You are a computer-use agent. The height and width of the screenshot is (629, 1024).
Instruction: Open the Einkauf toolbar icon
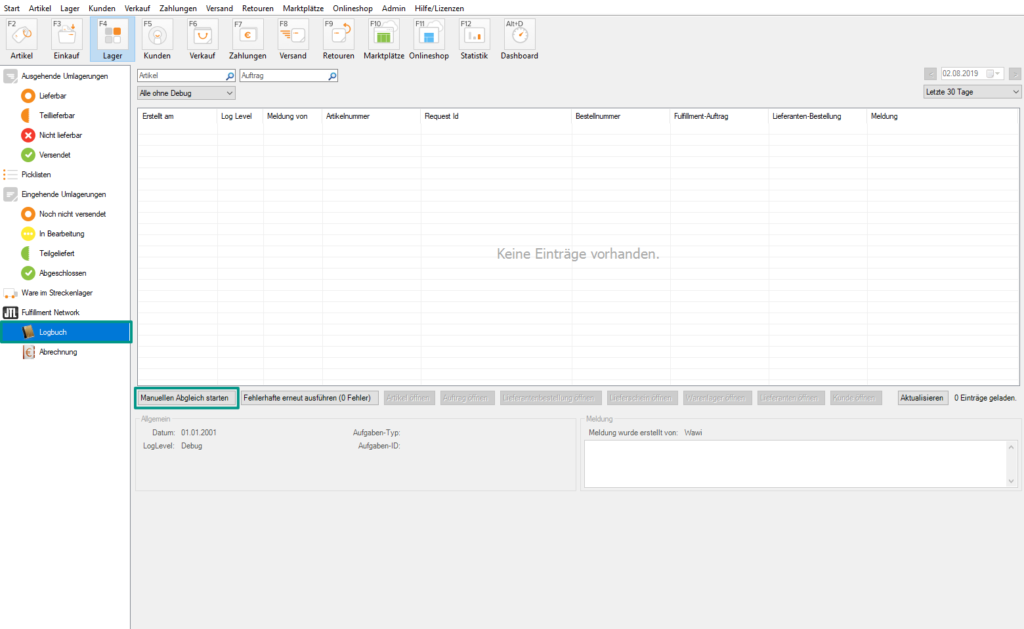(x=67, y=38)
